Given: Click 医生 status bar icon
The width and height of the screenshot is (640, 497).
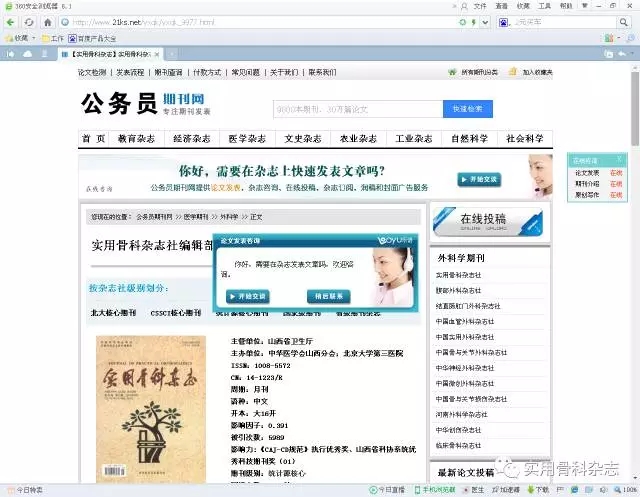Looking at the screenshot, I should (x=473, y=490).
